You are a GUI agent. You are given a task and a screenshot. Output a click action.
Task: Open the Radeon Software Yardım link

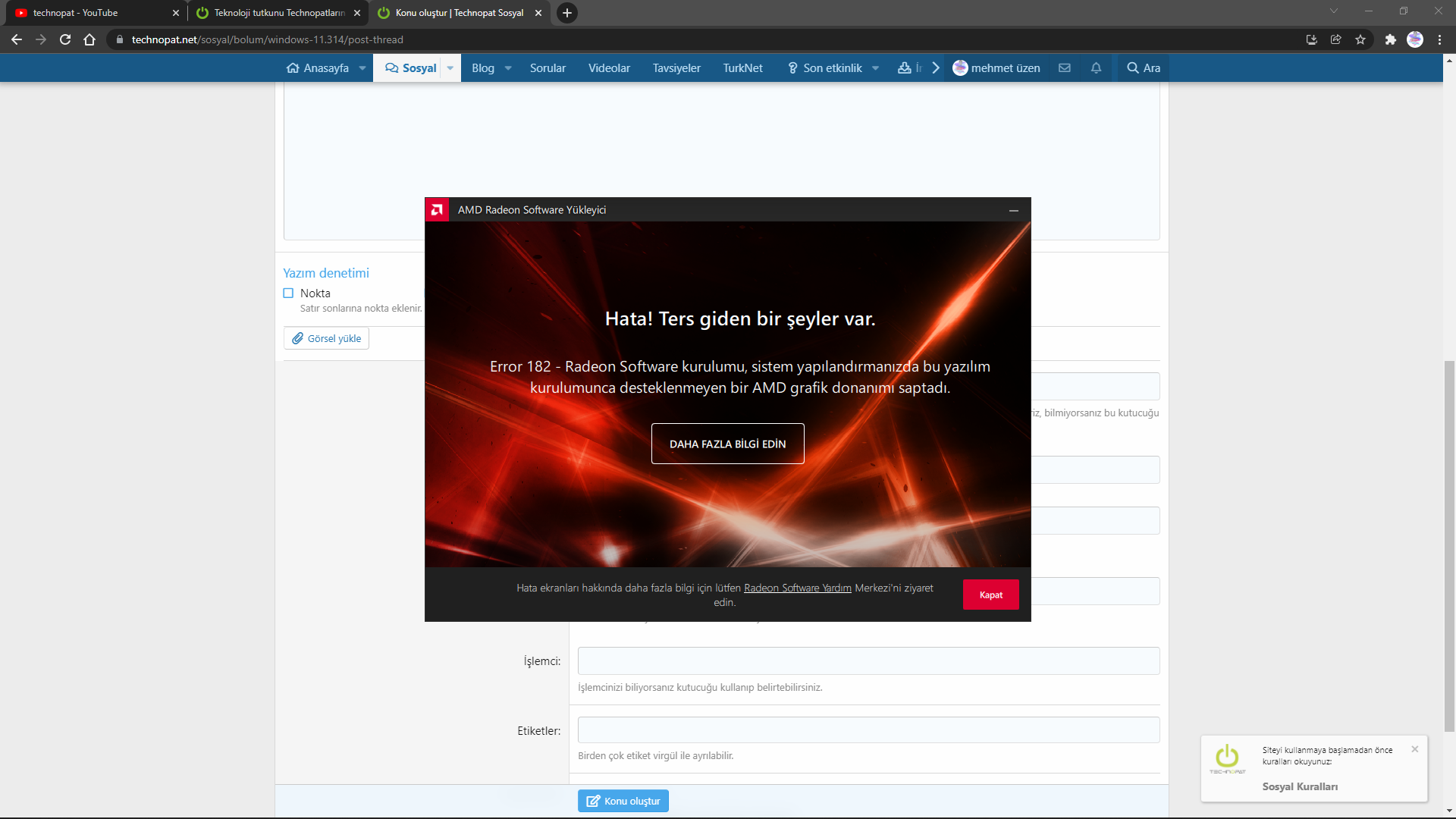pos(797,588)
